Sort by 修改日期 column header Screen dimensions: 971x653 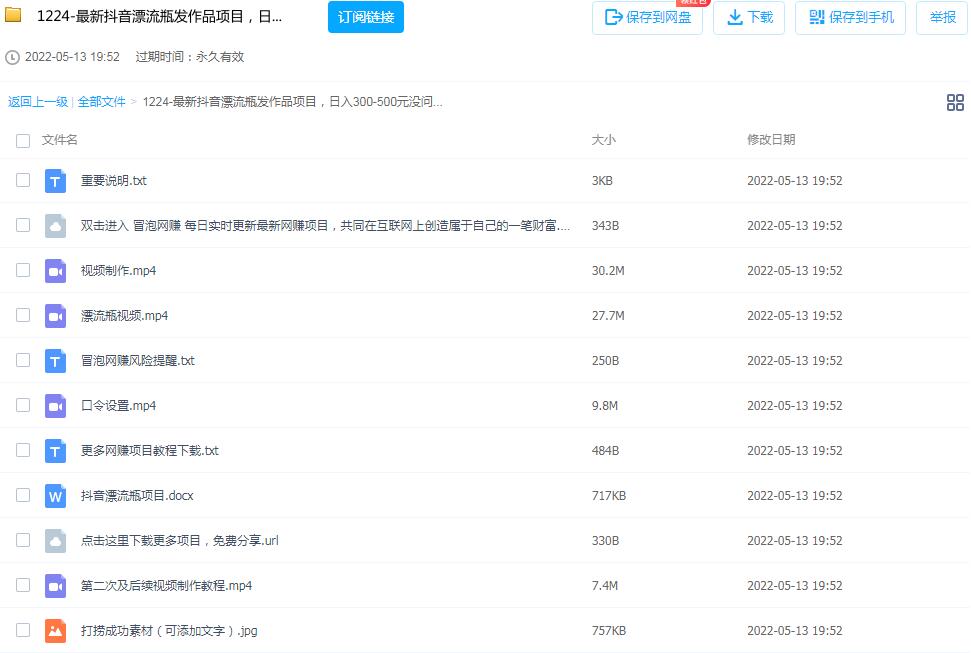[771, 140]
